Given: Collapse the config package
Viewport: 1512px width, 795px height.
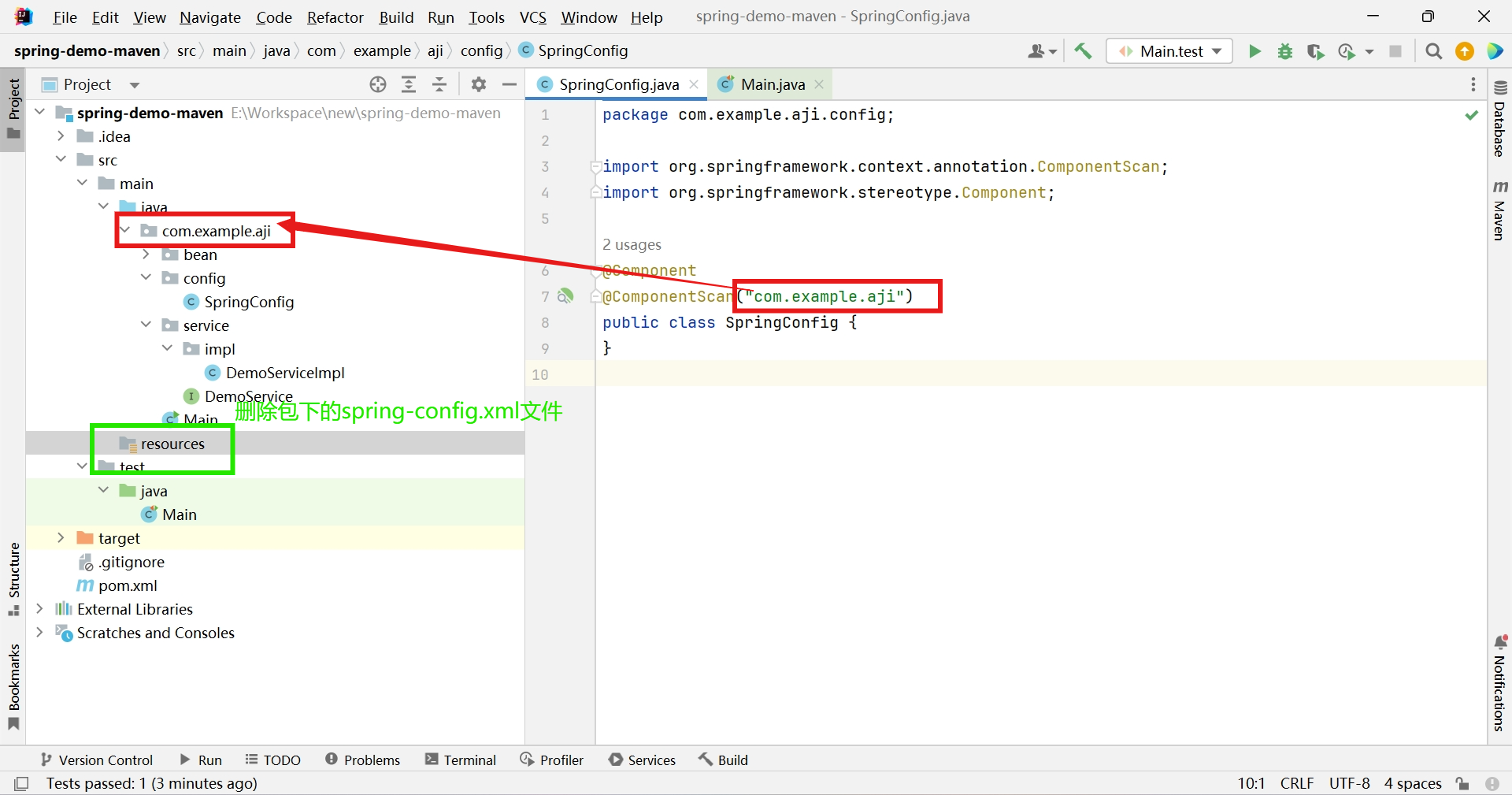Looking at the screenshot, I should coord(146,278).
